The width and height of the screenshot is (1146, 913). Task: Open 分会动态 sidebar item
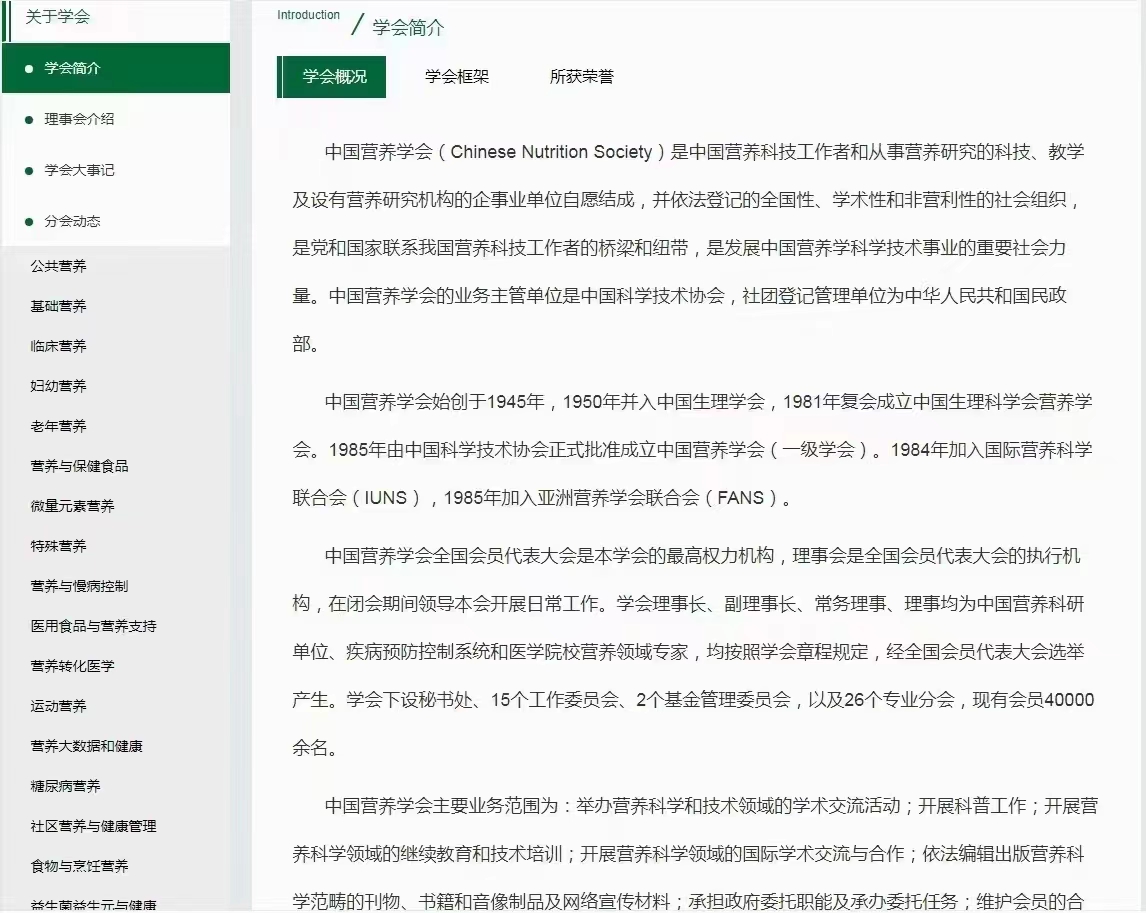(x=72, y=221)
